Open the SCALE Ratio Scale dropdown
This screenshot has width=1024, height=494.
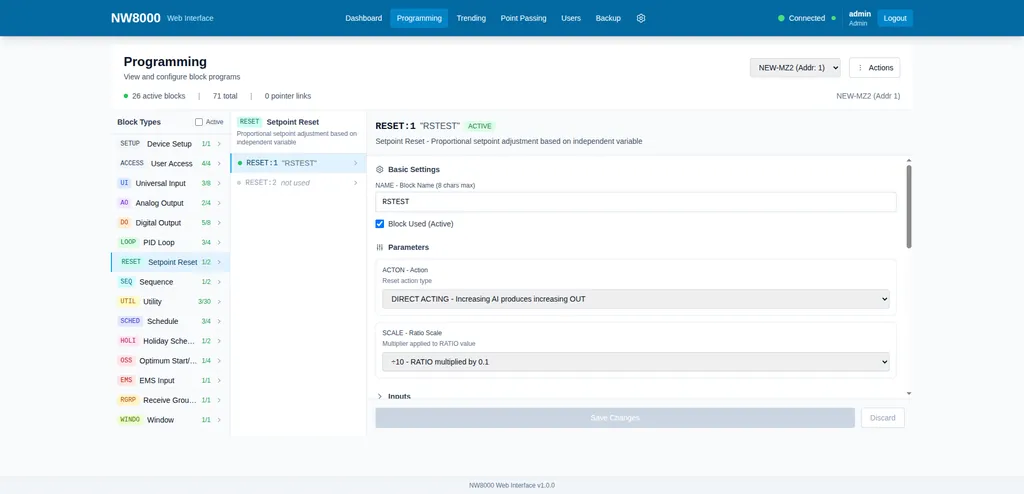point(635,361)
